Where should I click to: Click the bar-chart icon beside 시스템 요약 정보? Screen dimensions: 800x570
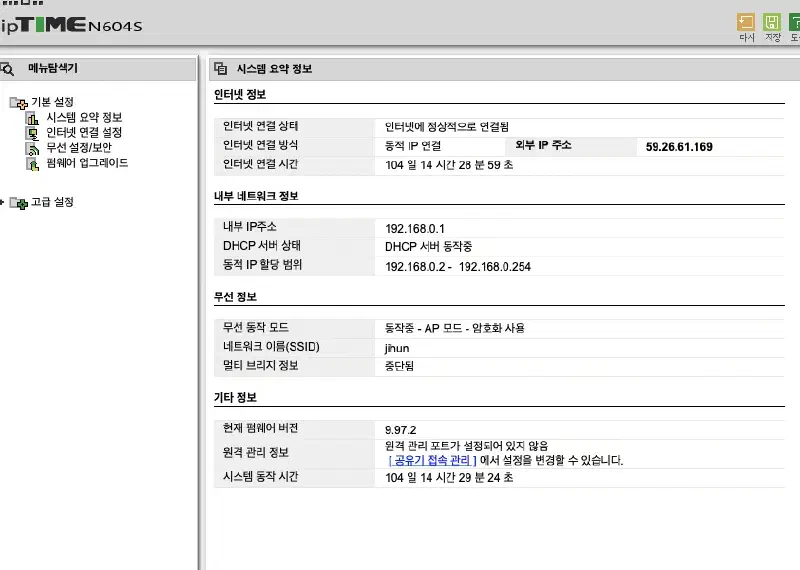[x=32, y=118]
